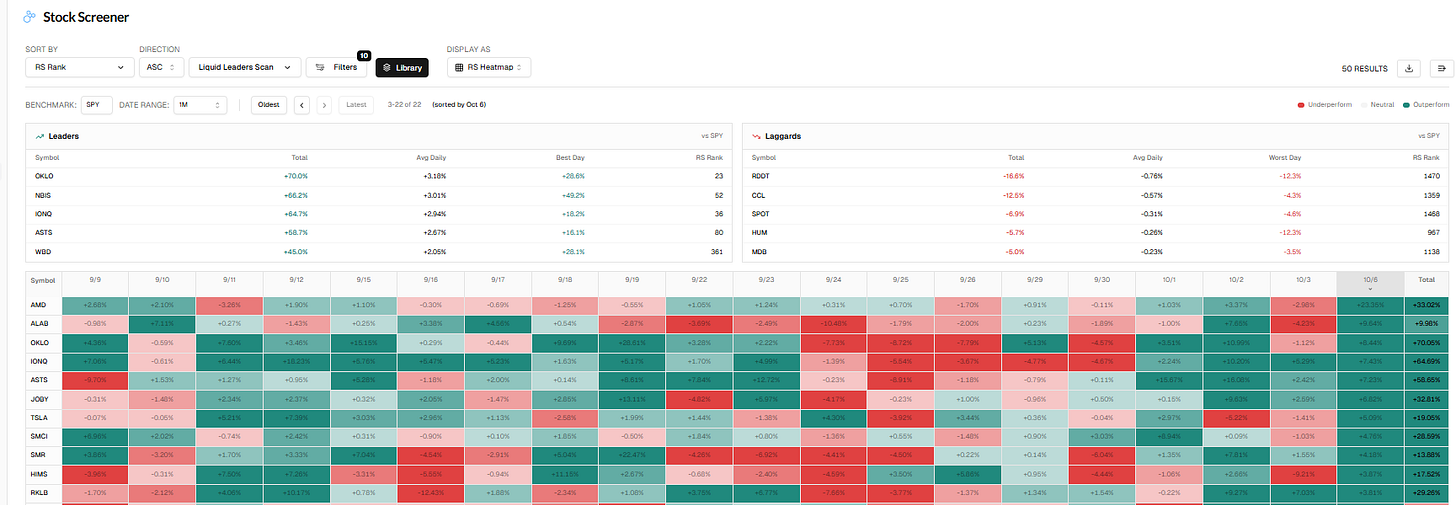Click the -16.6% RDDT total value
This screenshot has width=1456, height=505.
[1014, 175]
